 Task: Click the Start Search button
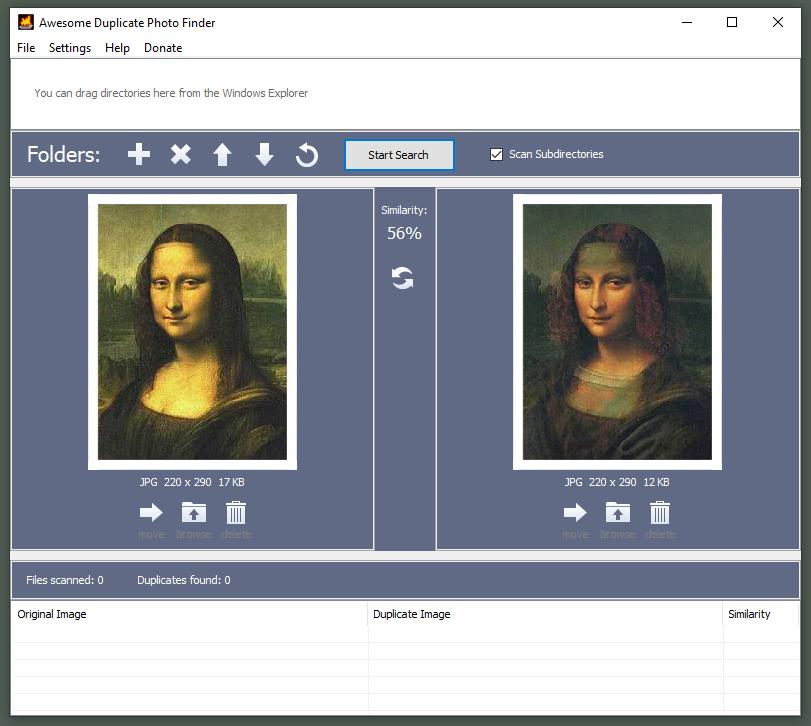coord(399,155)
